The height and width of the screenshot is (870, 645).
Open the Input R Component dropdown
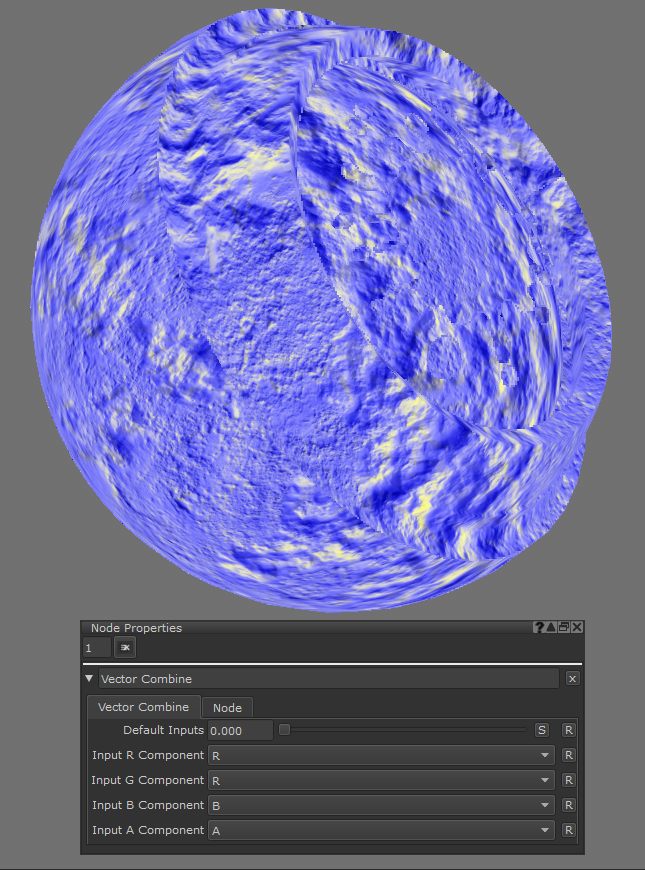(381, 755)
